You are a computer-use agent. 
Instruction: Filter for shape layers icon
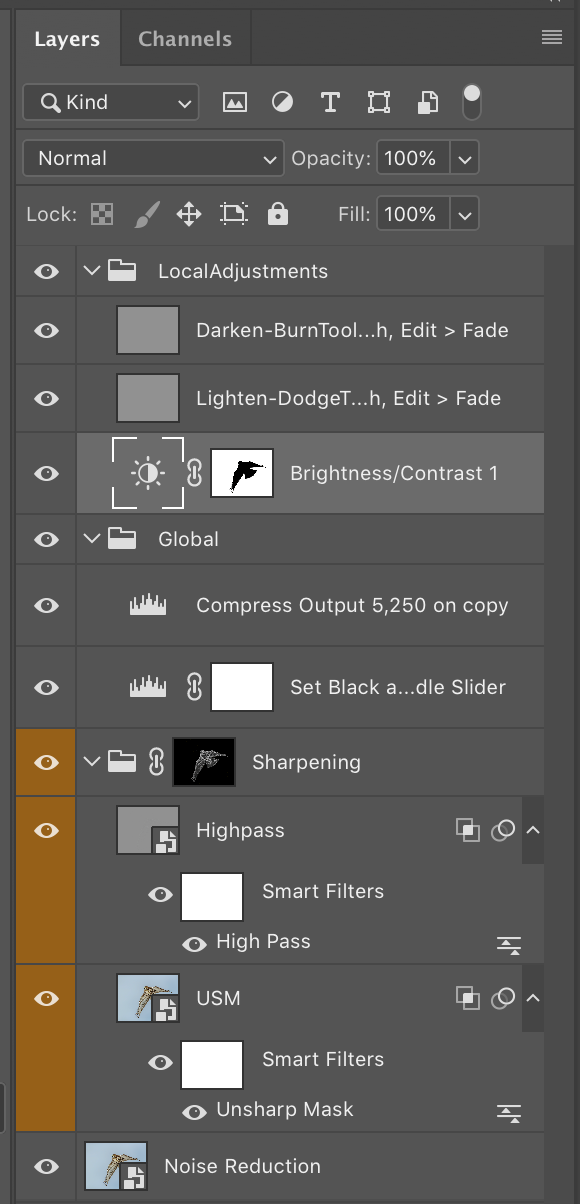pos(379,102)
